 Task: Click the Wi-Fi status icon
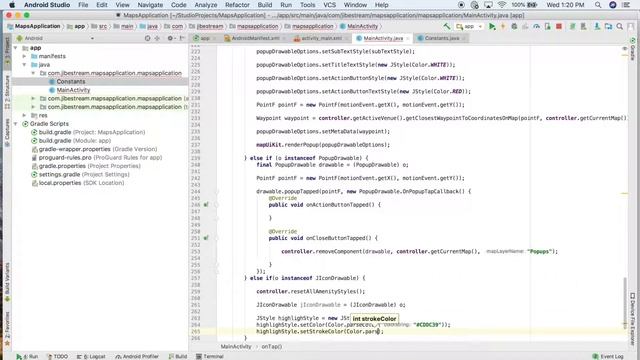(x=502, y=5)
